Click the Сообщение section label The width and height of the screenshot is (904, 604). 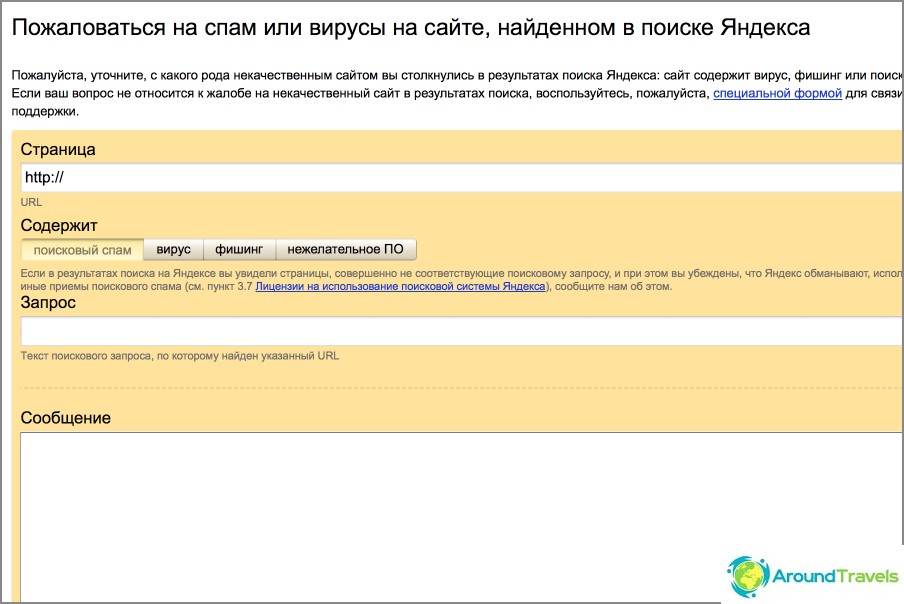66,418
